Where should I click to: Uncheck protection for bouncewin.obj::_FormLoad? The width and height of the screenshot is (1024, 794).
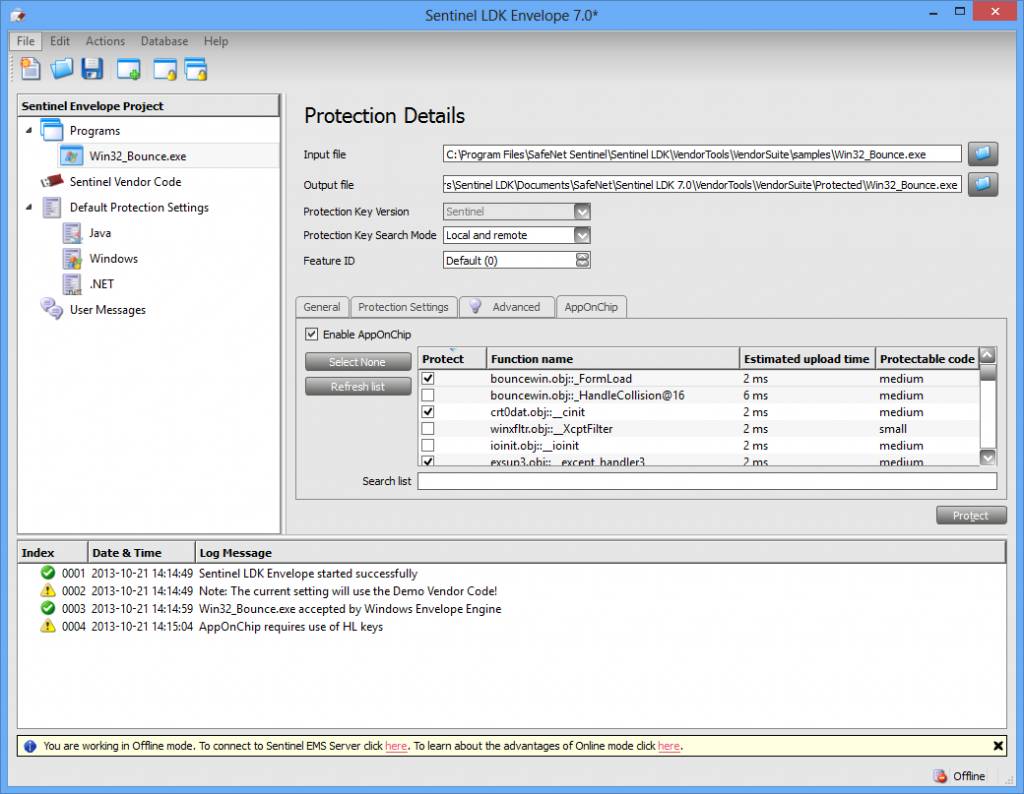(428, 378)
